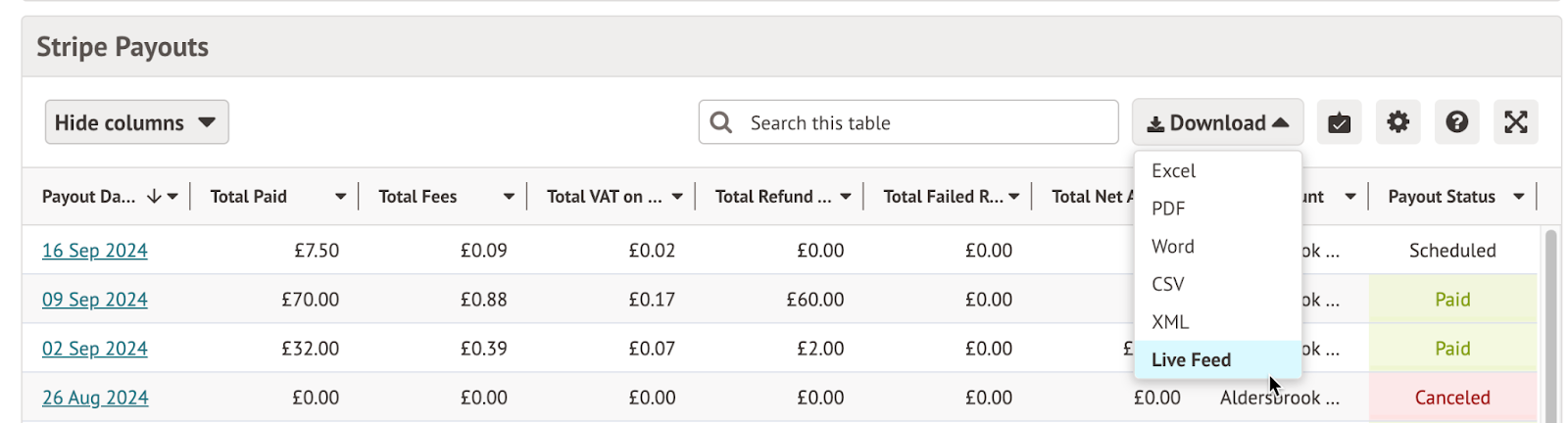Click the search magnifier icon
Image resolution: width=1568 pixels, height=423 pixels.
pos(721,122)
